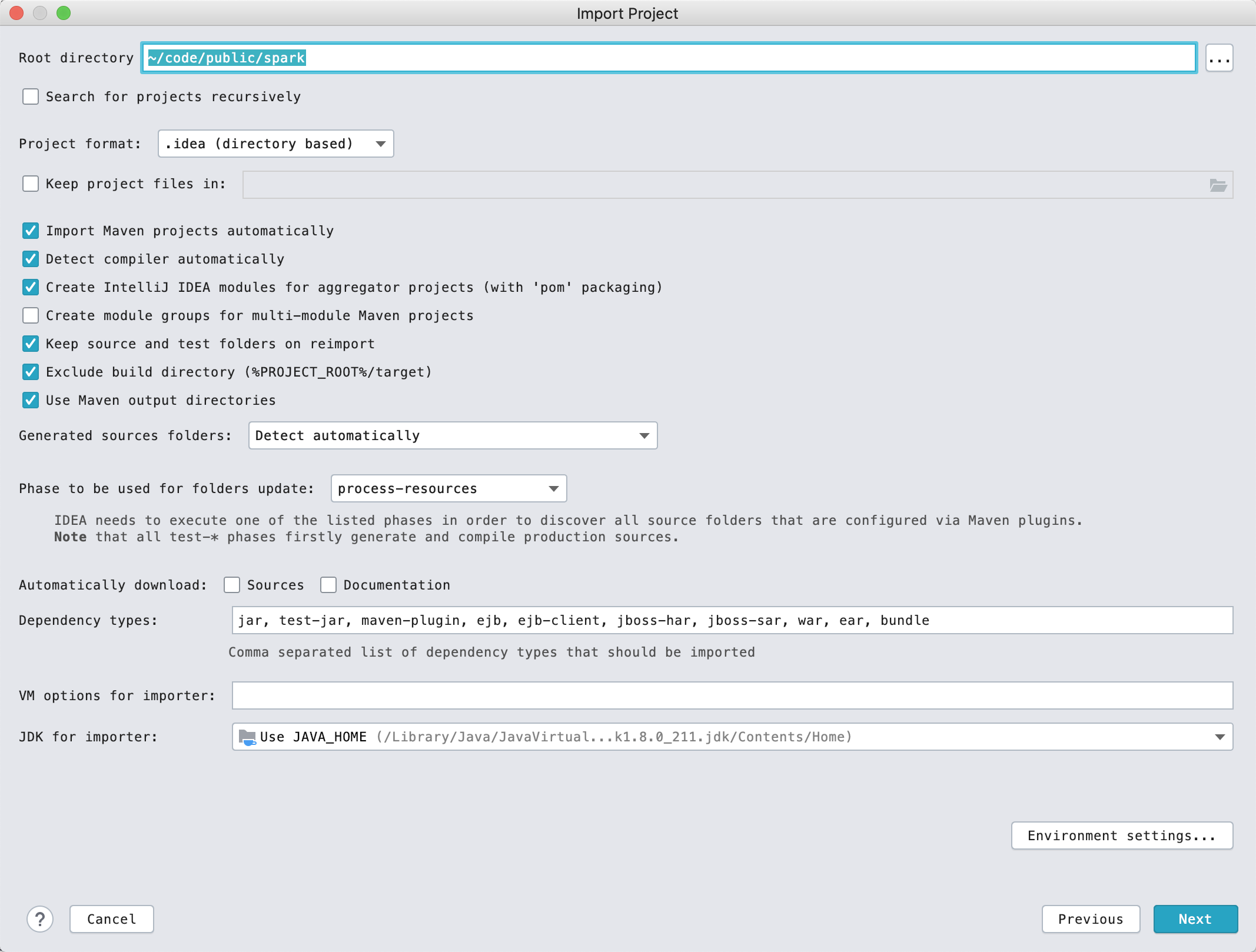Click the help question mark icon
This screenshot has height=952, width=1256.
click(40, 918)
